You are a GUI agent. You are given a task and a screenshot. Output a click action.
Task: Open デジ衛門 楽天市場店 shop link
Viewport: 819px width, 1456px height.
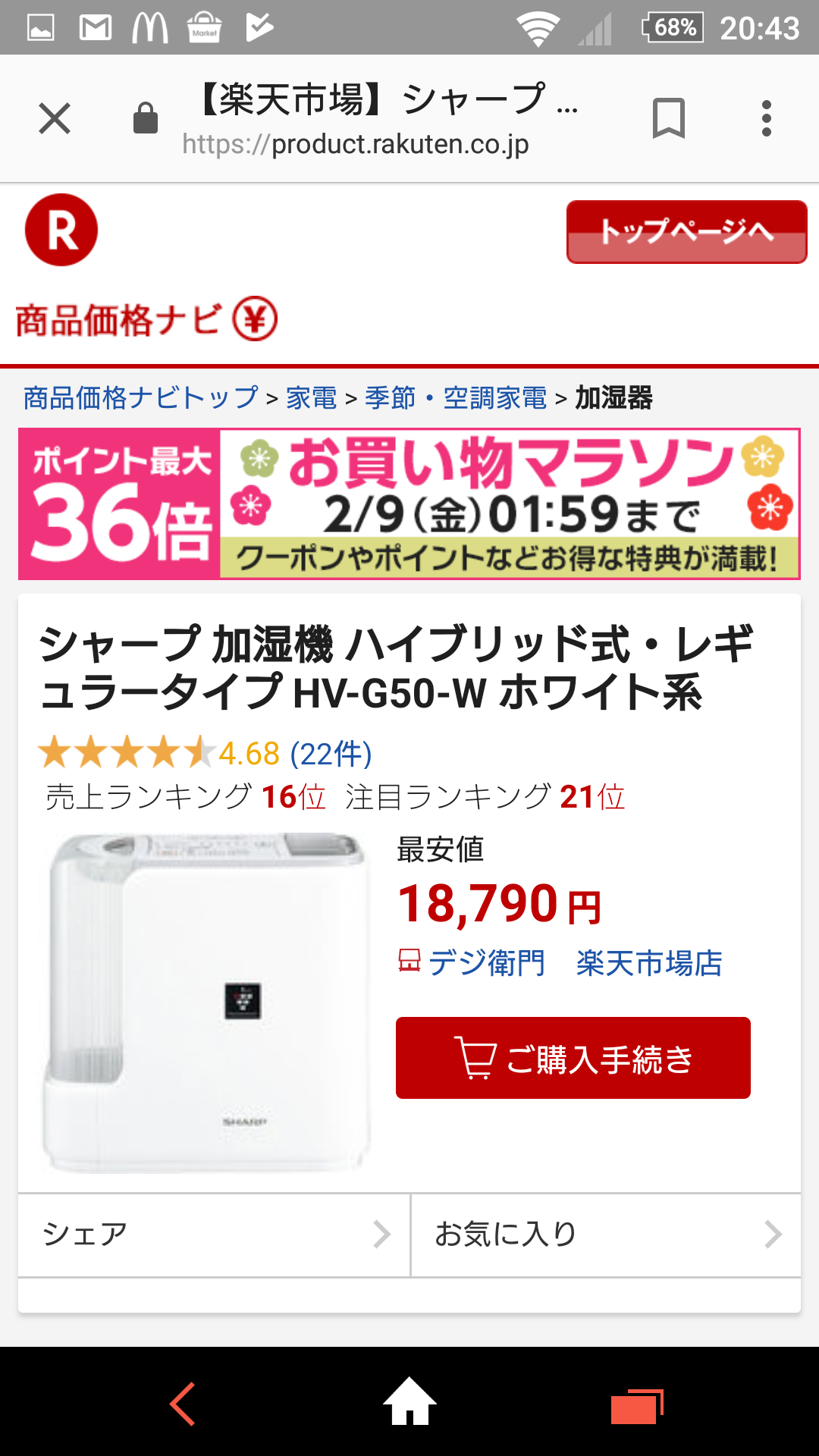(x=560, y=963)
